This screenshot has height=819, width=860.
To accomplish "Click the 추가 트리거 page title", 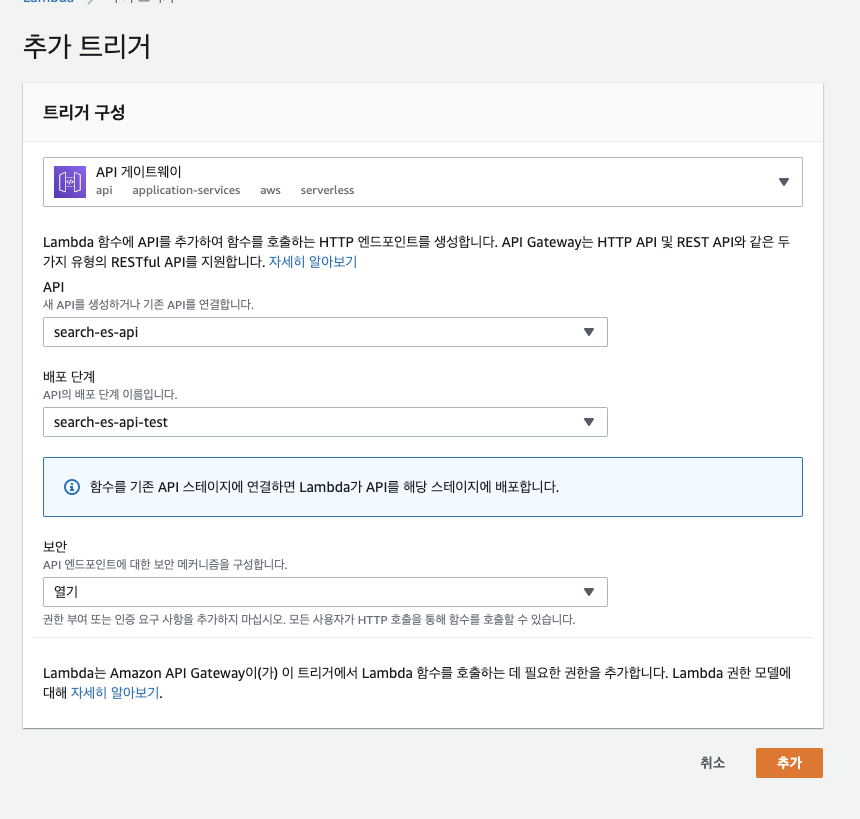I will (87, 46).
